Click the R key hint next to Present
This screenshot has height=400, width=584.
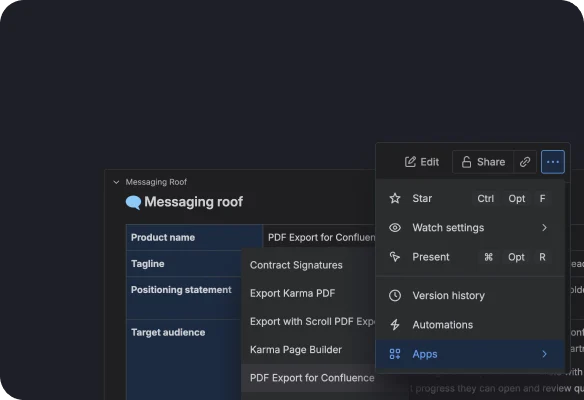point(542,257)
